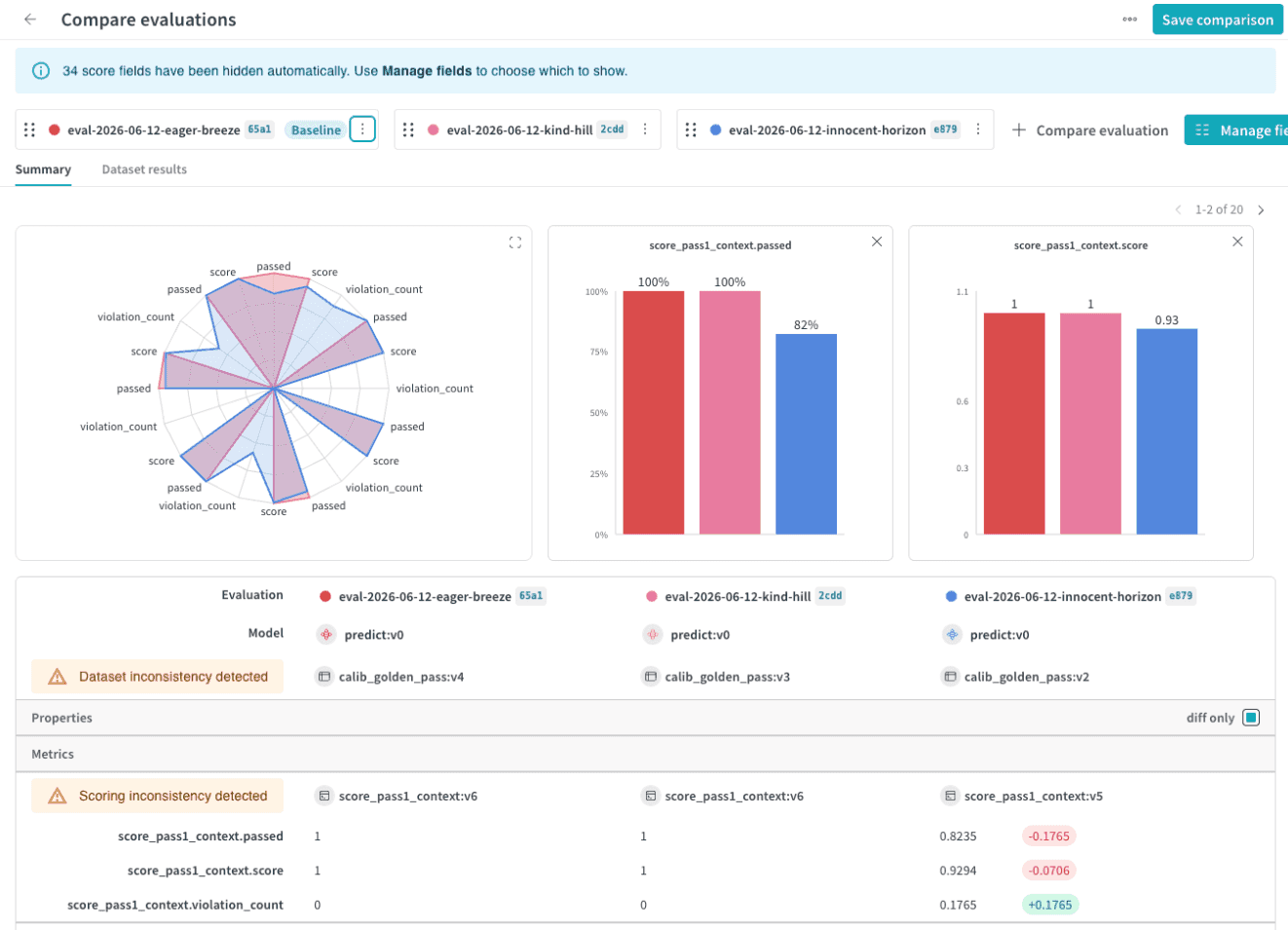1288x930 pixels.
Task: Open the calib_golden_pass:v2 dataset link
Action: coord(1027,677)
